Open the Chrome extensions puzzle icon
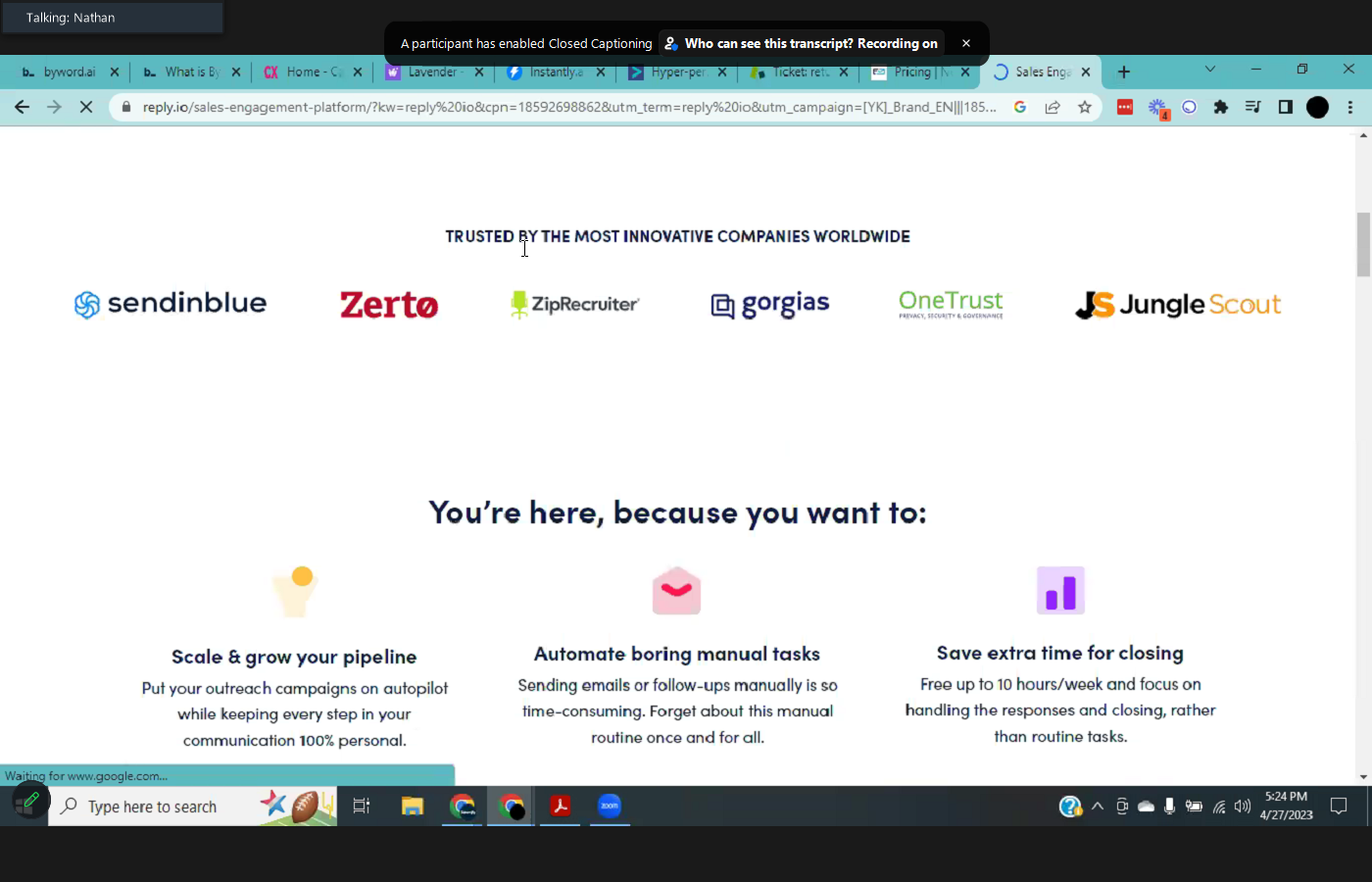This screenshot has width=1372, height=882. (1220, 107)
